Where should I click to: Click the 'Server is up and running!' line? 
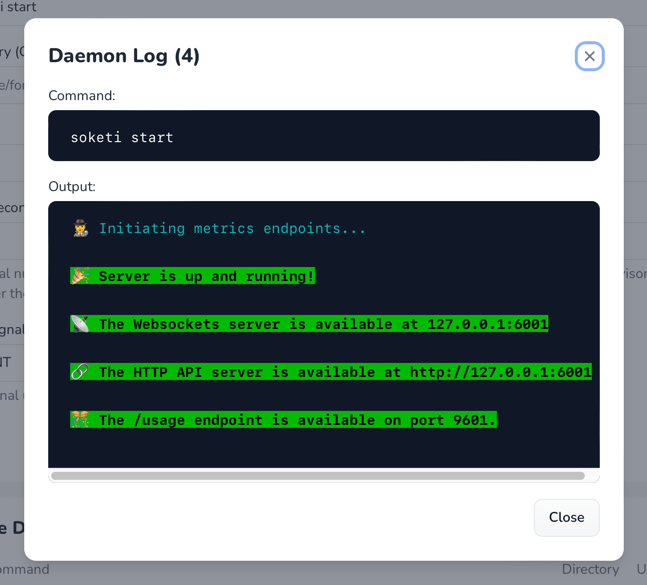[206, 276]
